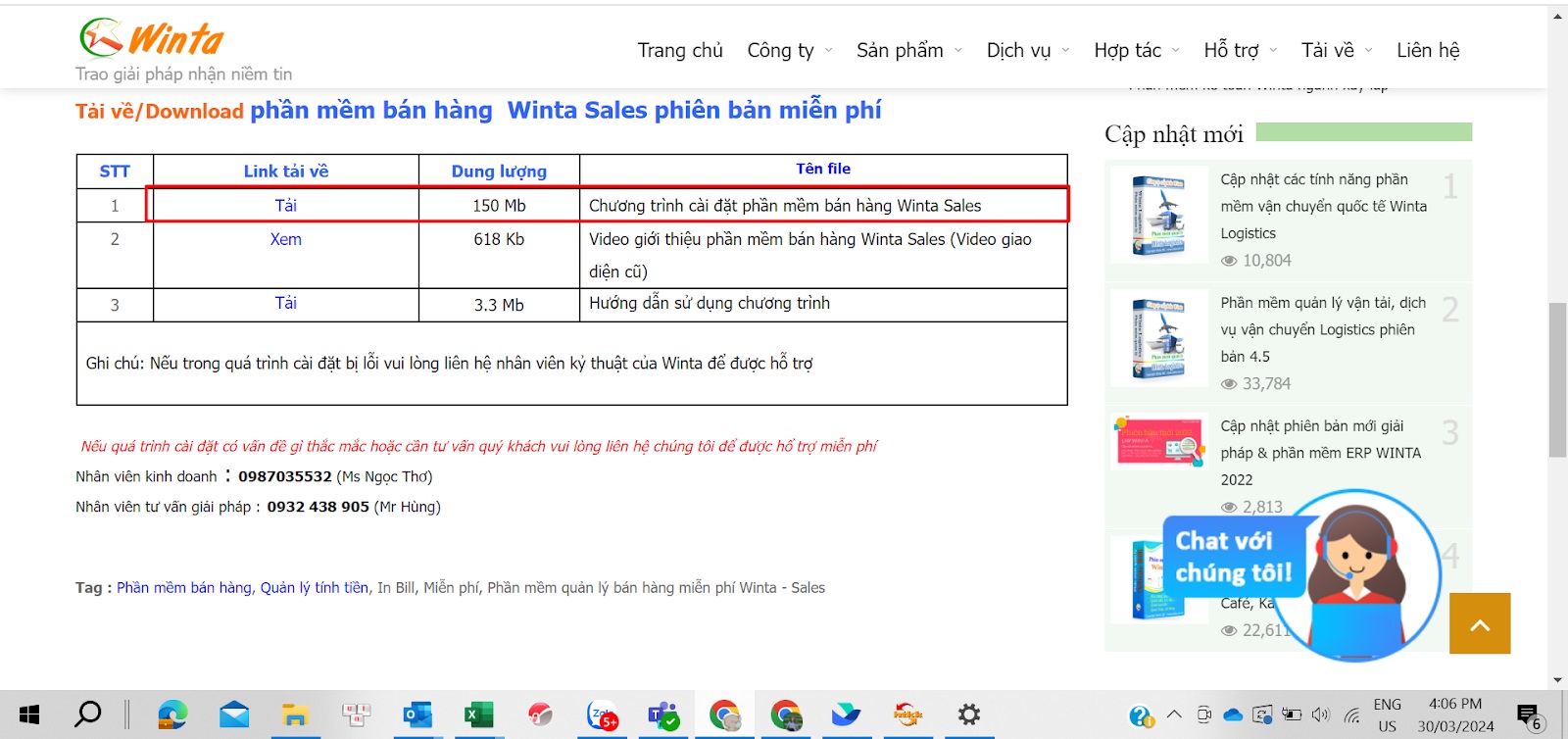
Task: Open the Sản phẩm menu
Action: tap(900, 50)
